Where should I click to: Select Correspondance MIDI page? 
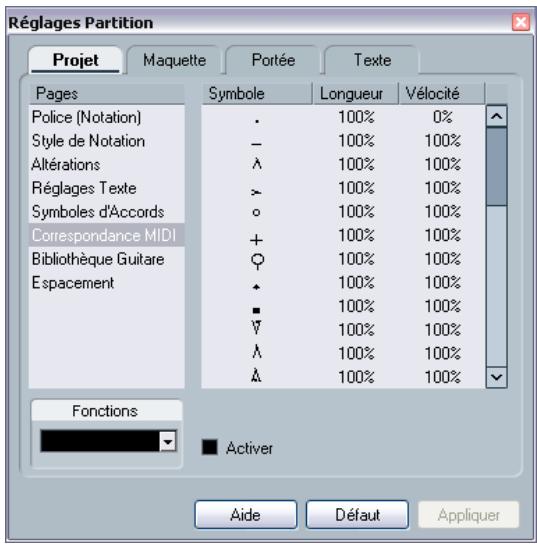tap(107, 235)
